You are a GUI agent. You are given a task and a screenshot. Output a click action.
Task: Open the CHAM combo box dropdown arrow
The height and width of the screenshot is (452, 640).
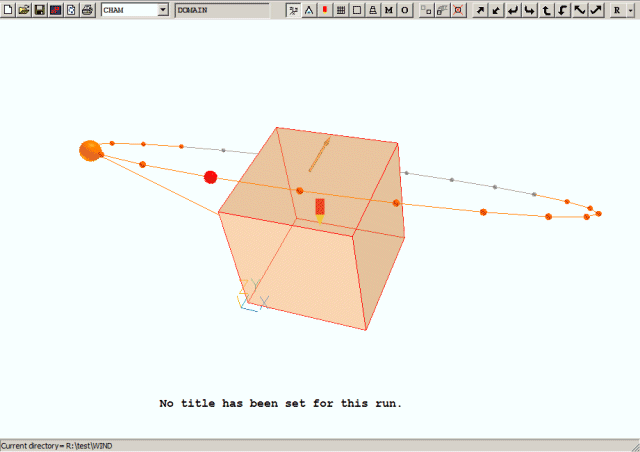163,10
